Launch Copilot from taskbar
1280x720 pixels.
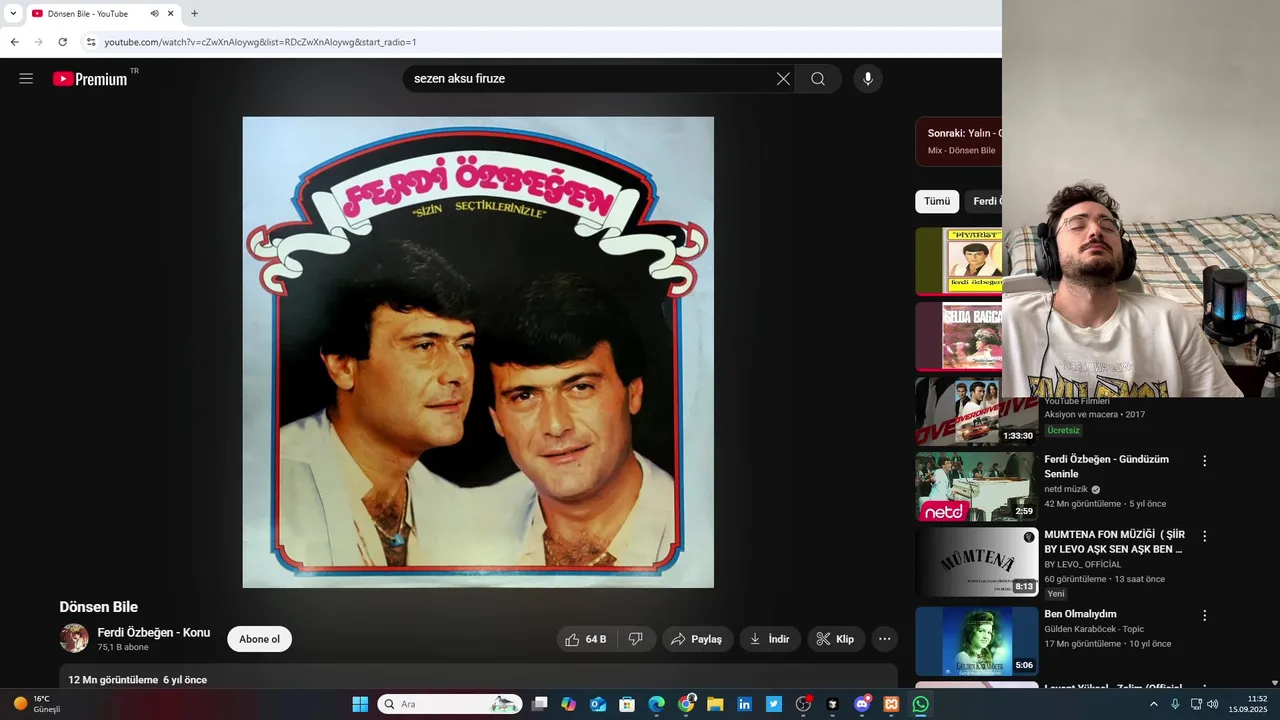point(568,704)
